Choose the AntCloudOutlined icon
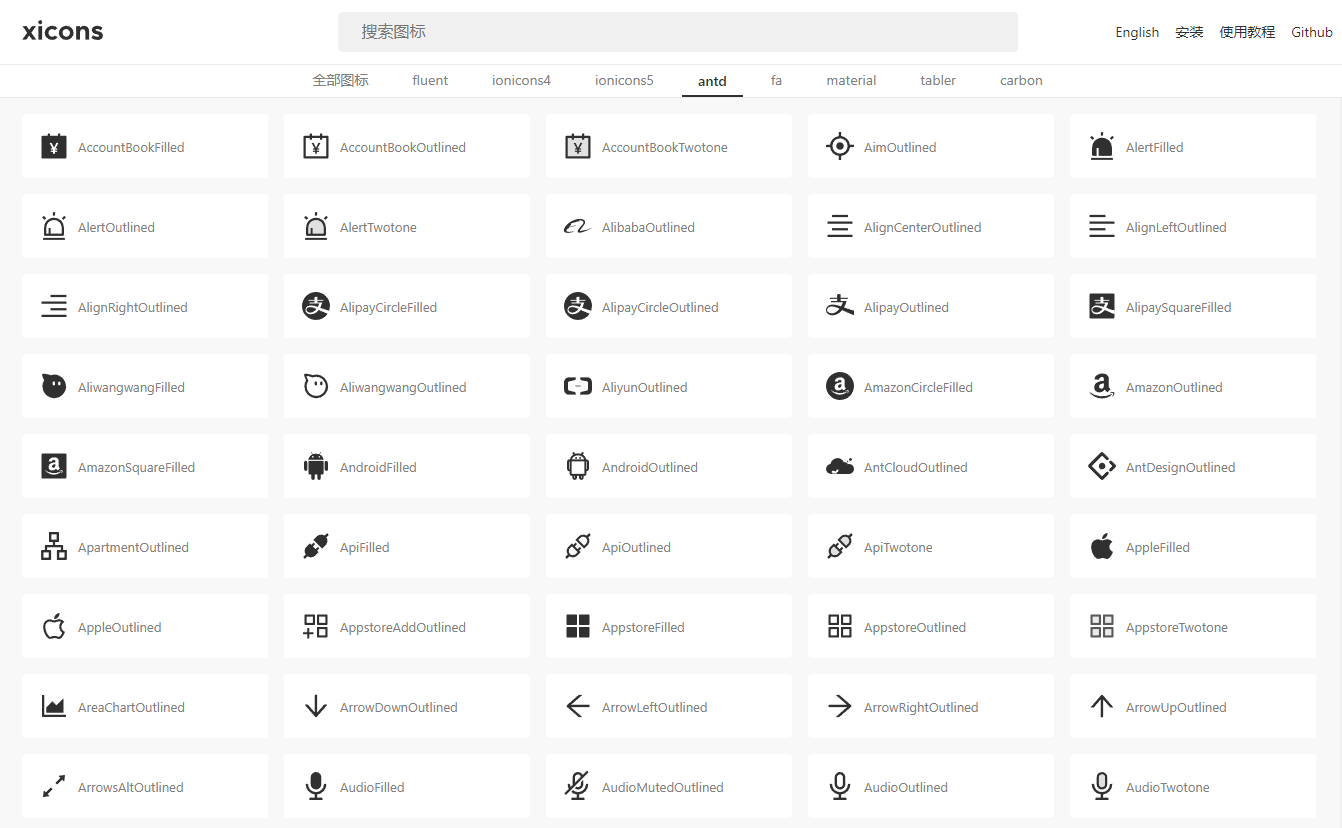 [x=840, y=467]
